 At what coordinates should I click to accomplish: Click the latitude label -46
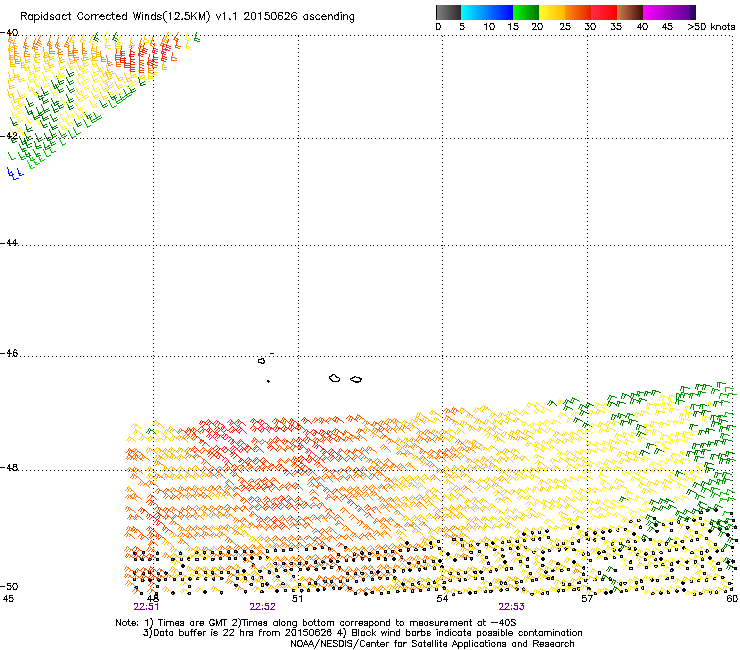[9, 354]
